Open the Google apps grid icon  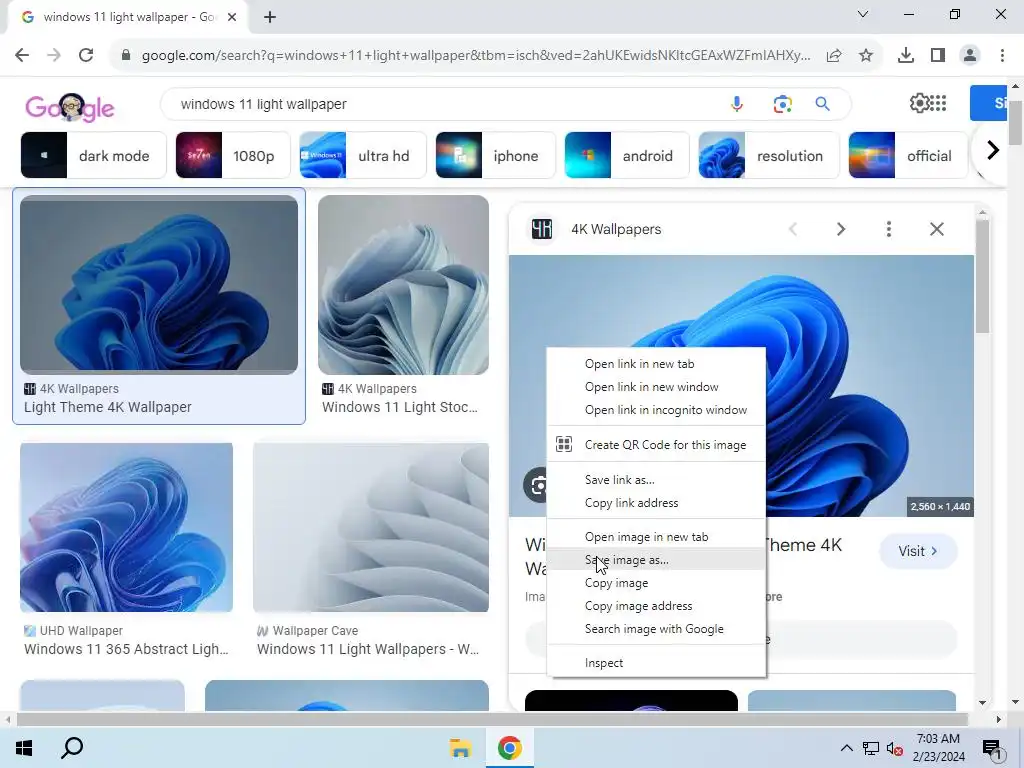click(x=938, y=103)
